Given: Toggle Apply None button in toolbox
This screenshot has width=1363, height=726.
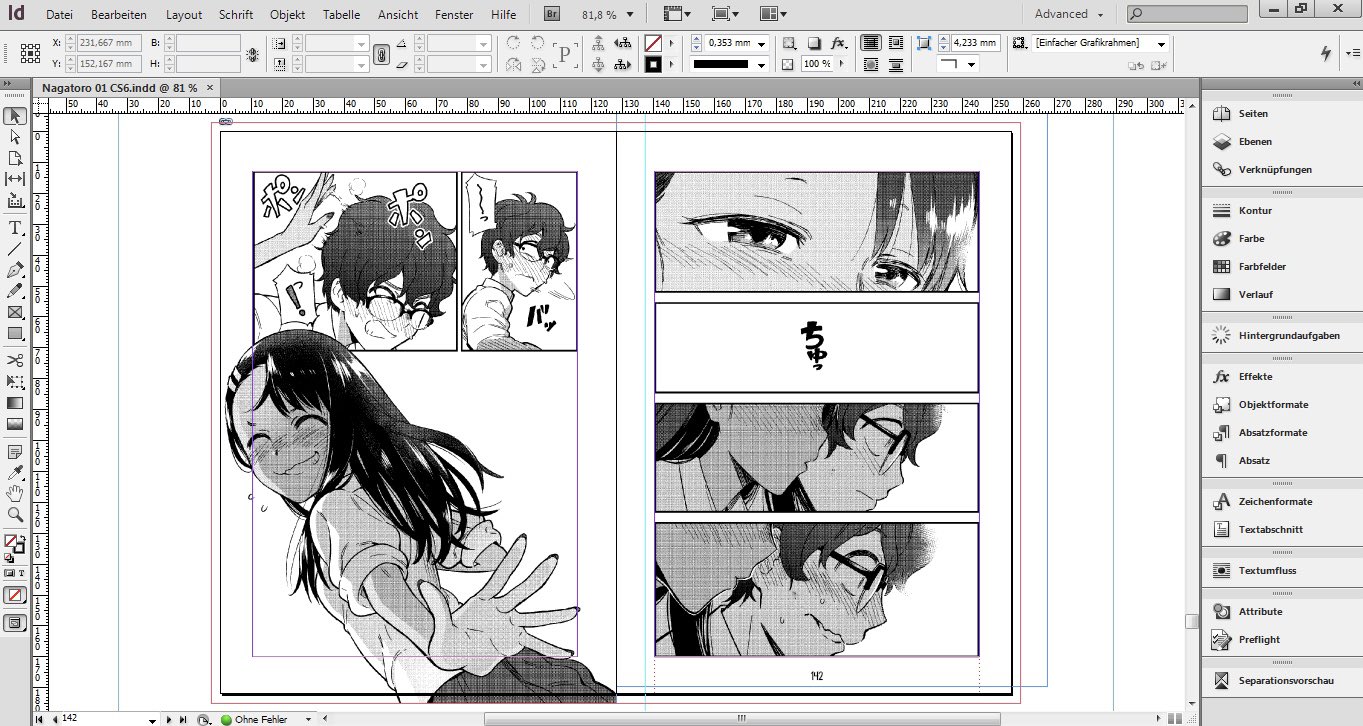Looking at the screenshot, I should tap(15, 595).
